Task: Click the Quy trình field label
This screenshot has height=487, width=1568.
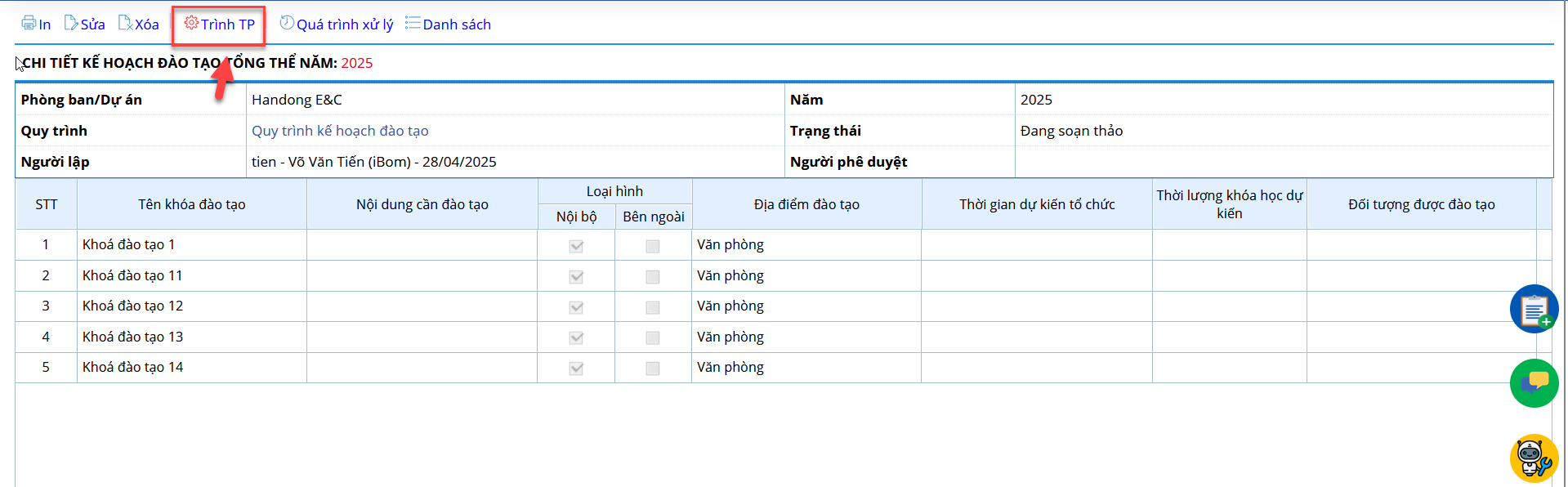Action: pyautogui.click(x=54, y=131)
